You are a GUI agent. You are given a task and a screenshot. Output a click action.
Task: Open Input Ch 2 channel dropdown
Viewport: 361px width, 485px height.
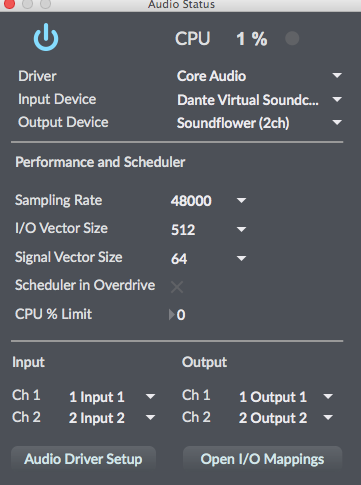tap(150, 417)
